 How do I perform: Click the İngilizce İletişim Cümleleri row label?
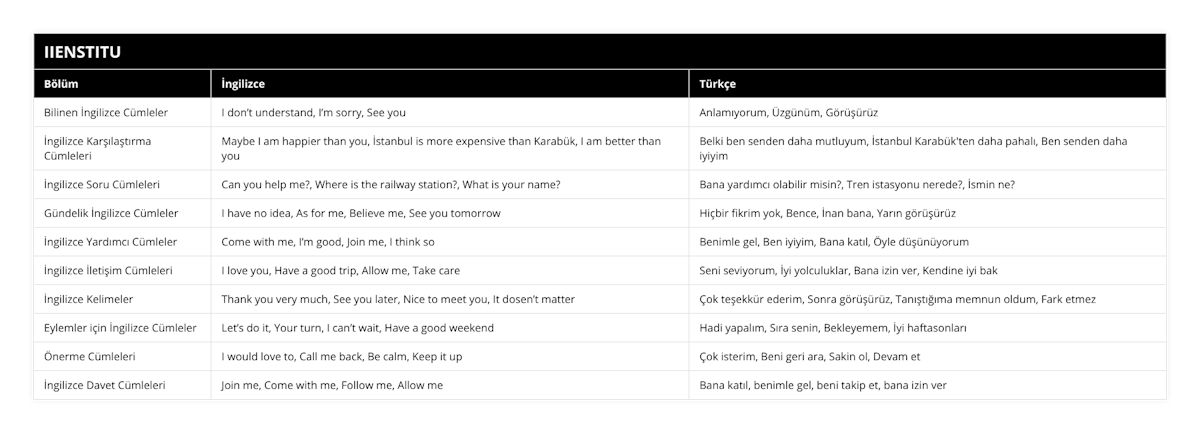click(110, 270)
